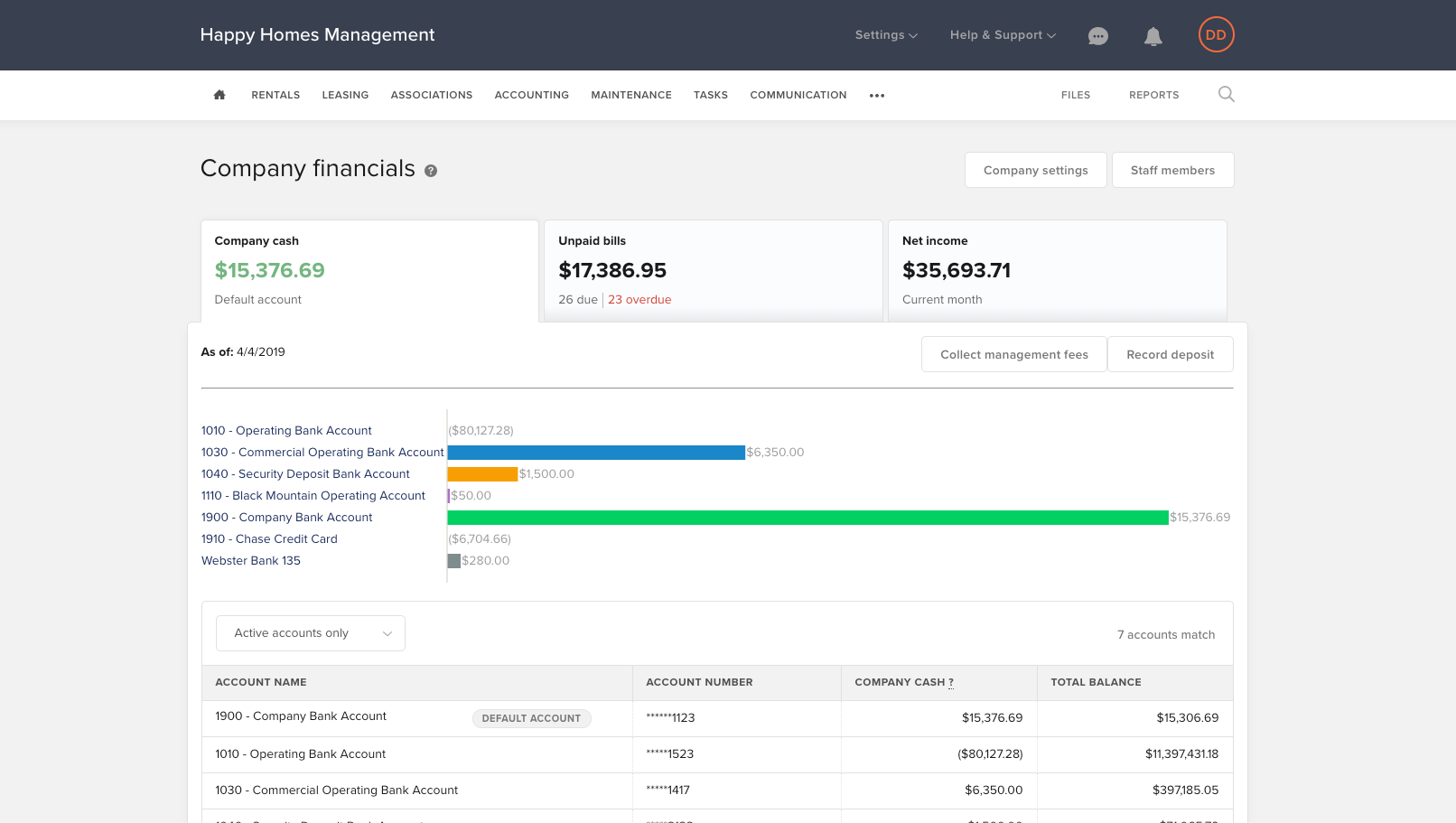
Task: Click the DD user avatar
Action: [x=1216, y=35]
